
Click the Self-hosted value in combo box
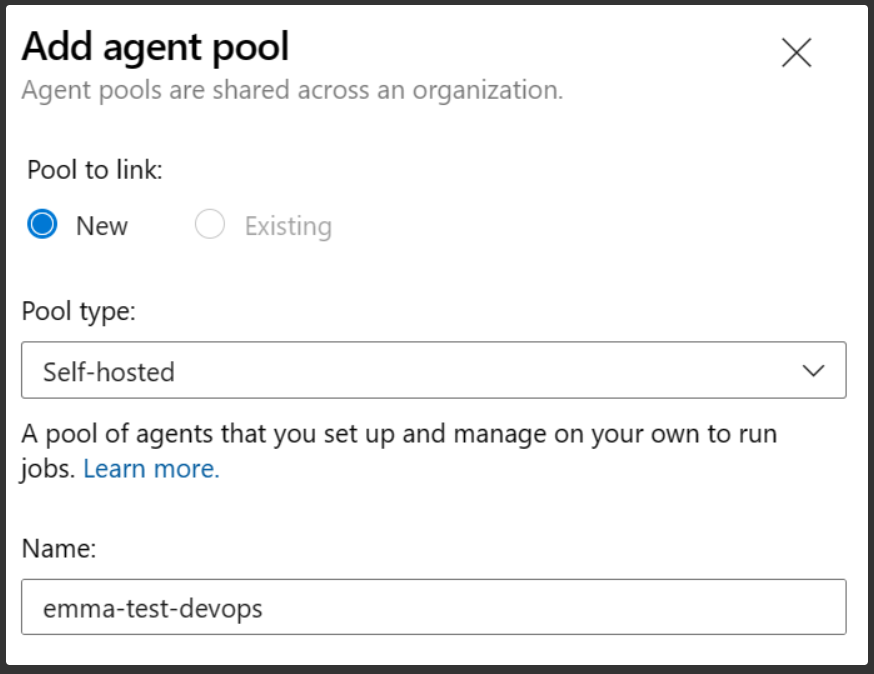109,372
